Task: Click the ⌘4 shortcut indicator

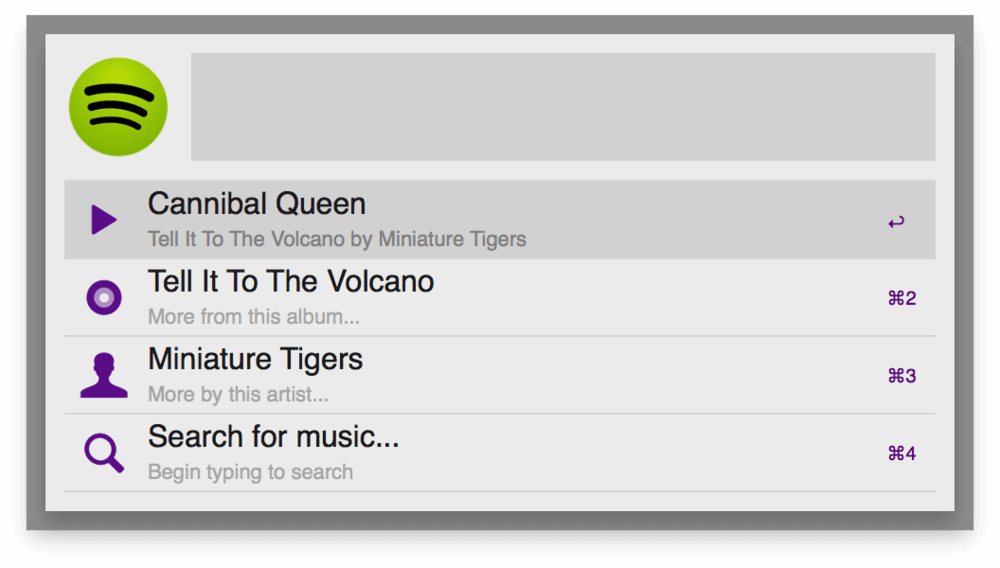Action: 902,454
